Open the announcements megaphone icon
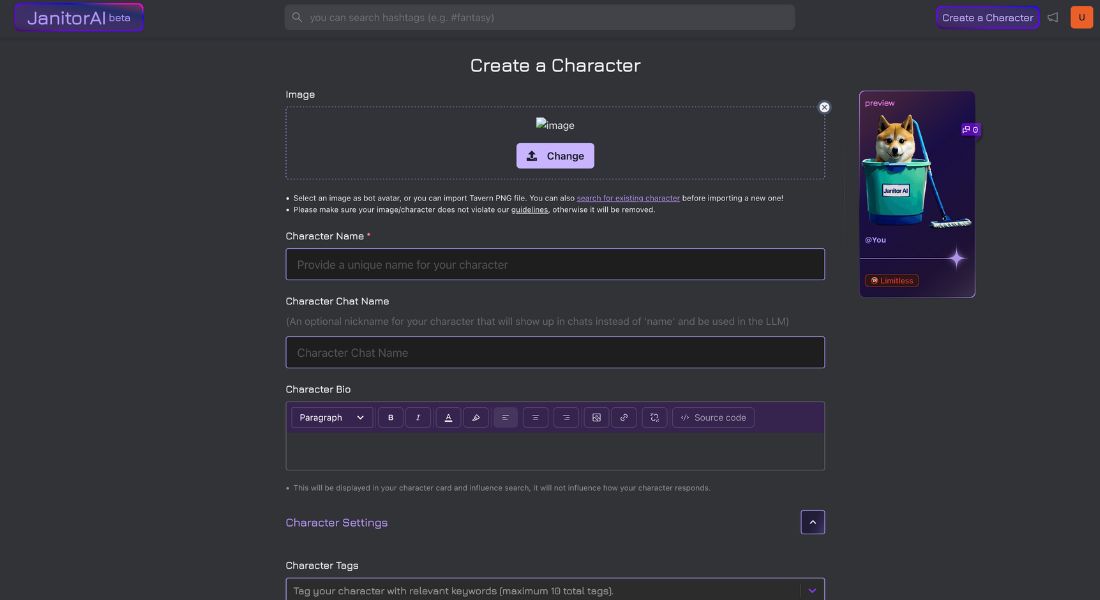 point(1053,17)
